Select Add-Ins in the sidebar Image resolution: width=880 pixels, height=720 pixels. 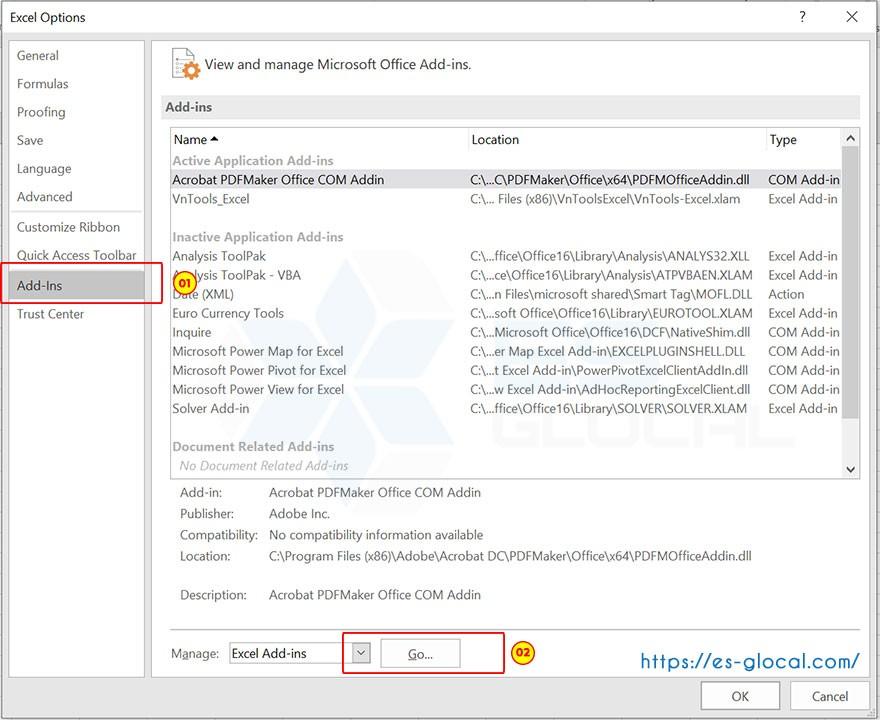tap(77, 286)
